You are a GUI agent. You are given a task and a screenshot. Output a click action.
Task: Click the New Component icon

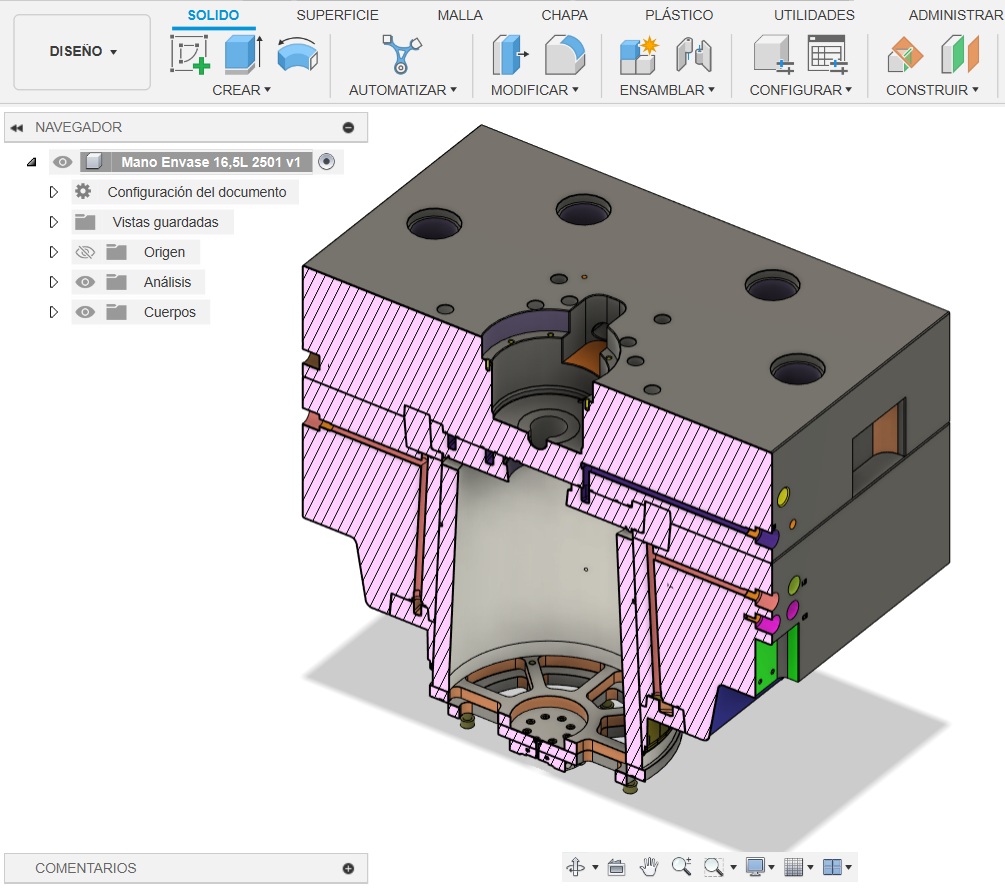pyautogui.click(x=638, y=54)
